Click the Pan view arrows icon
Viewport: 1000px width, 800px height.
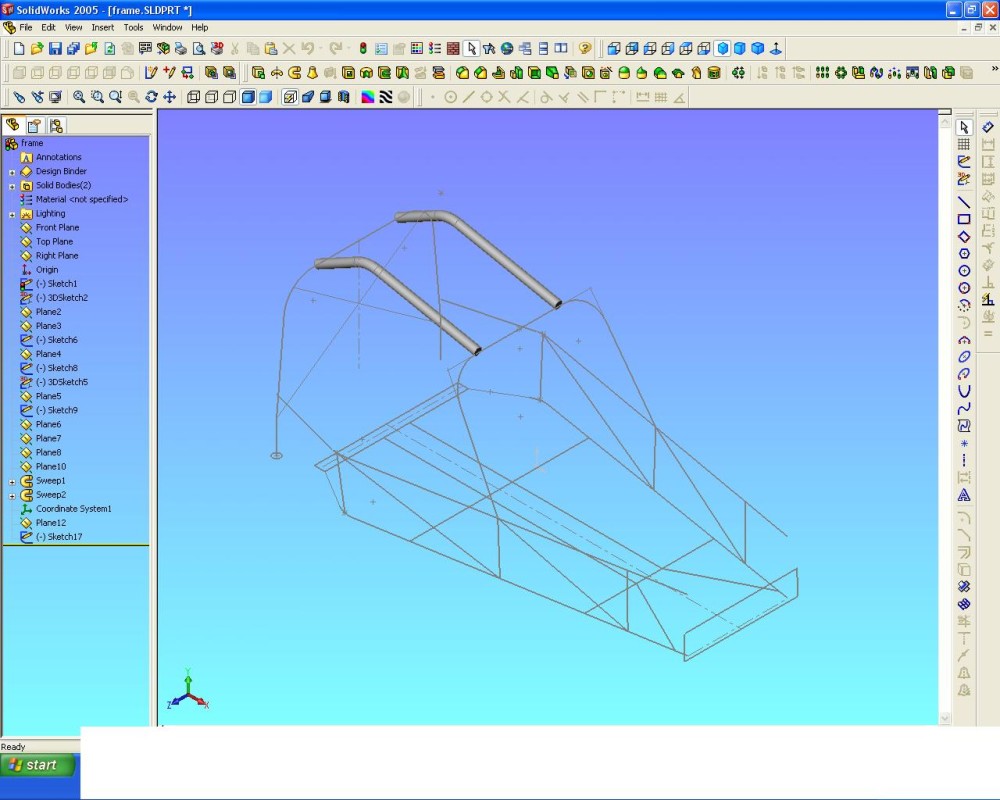click(x=169, y=97)
